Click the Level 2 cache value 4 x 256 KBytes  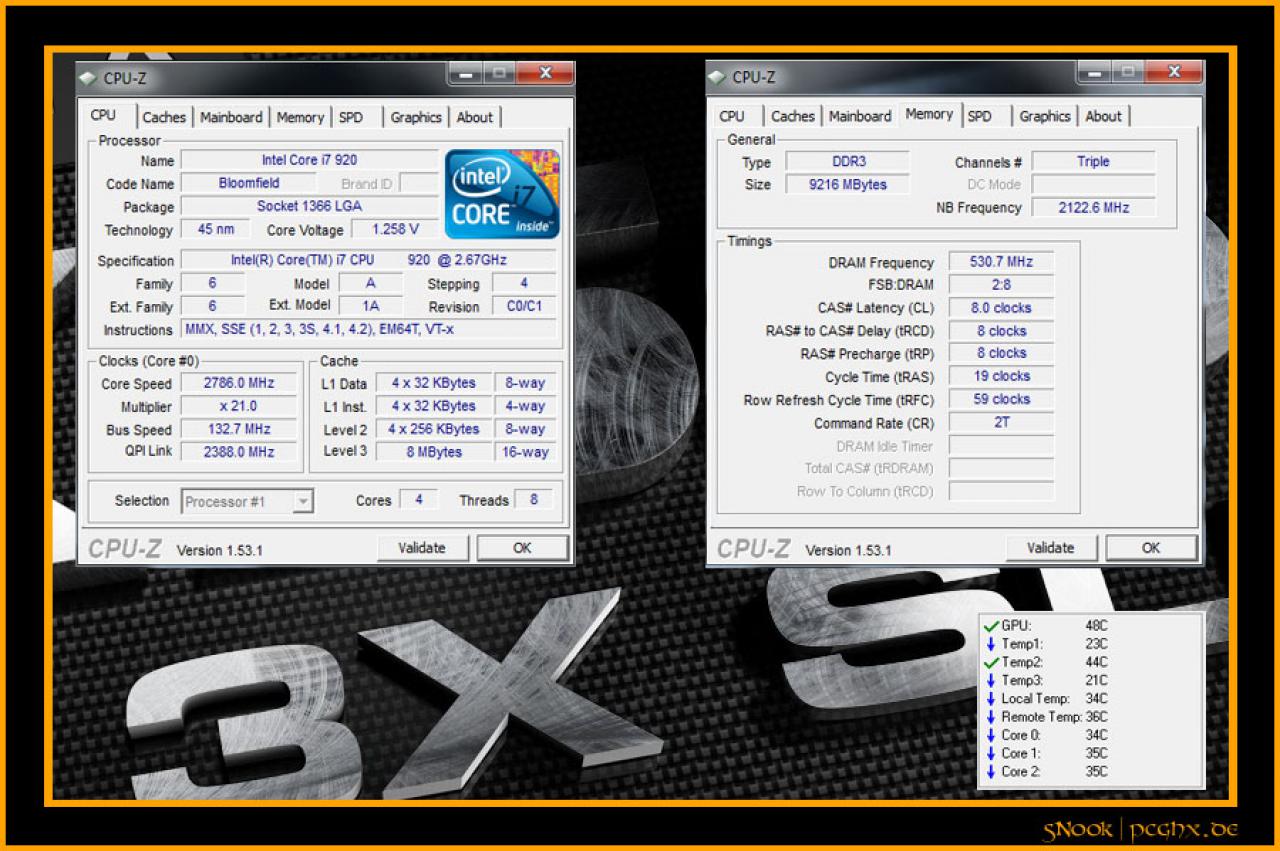433,429
